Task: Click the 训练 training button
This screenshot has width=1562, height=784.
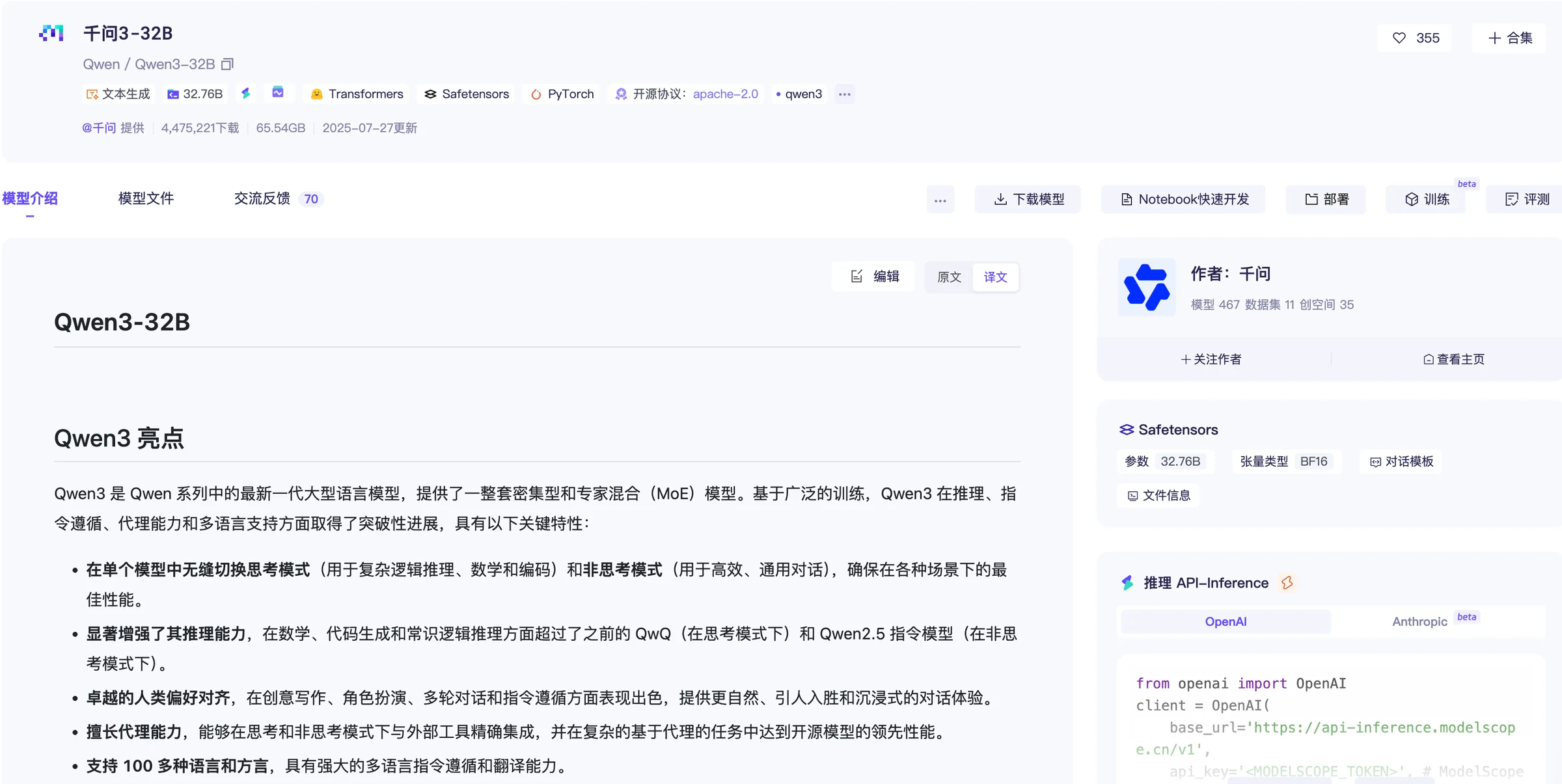Action: [1427, 199]
